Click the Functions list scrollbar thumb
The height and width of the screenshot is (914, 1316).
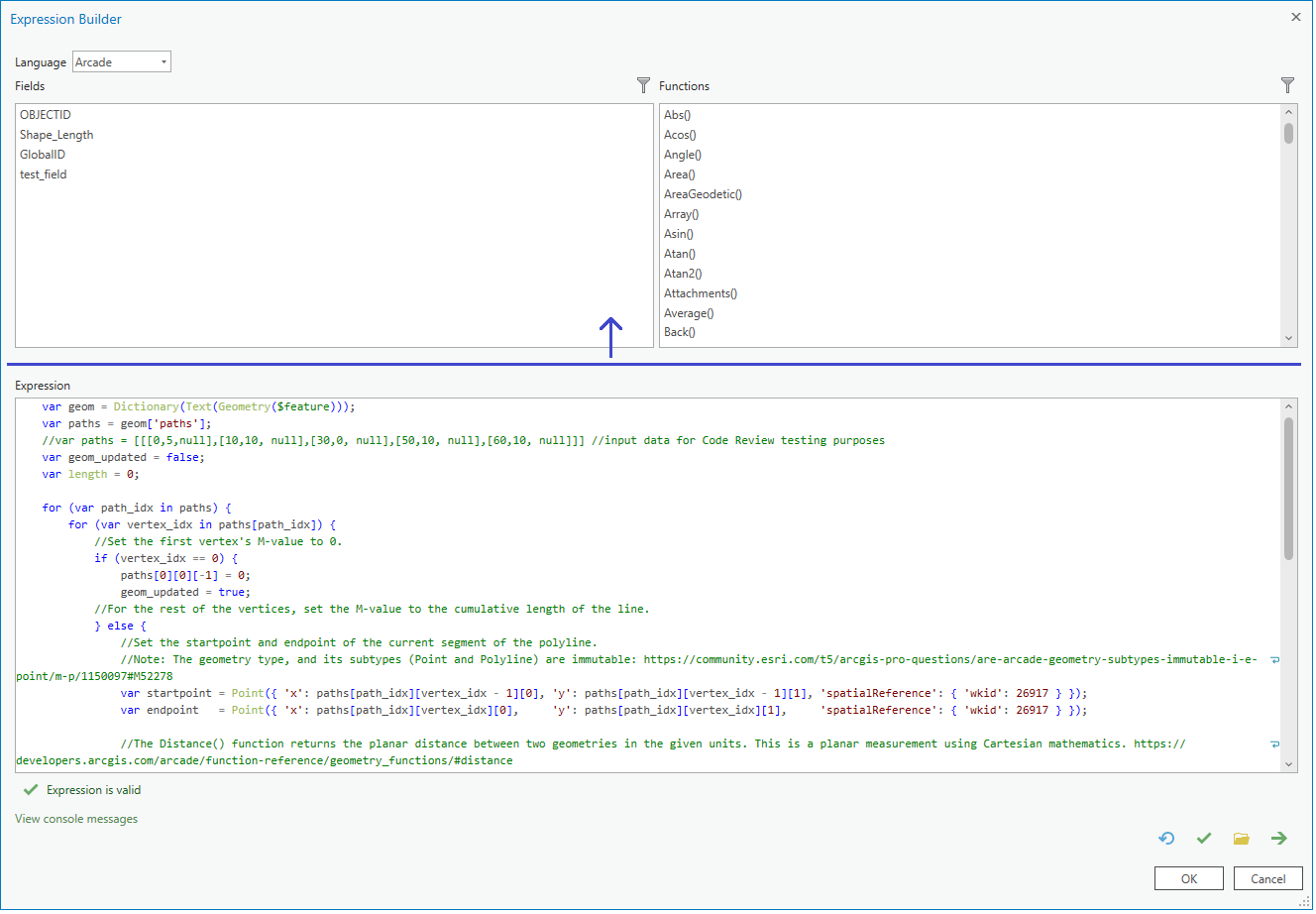coord(1288,133)
